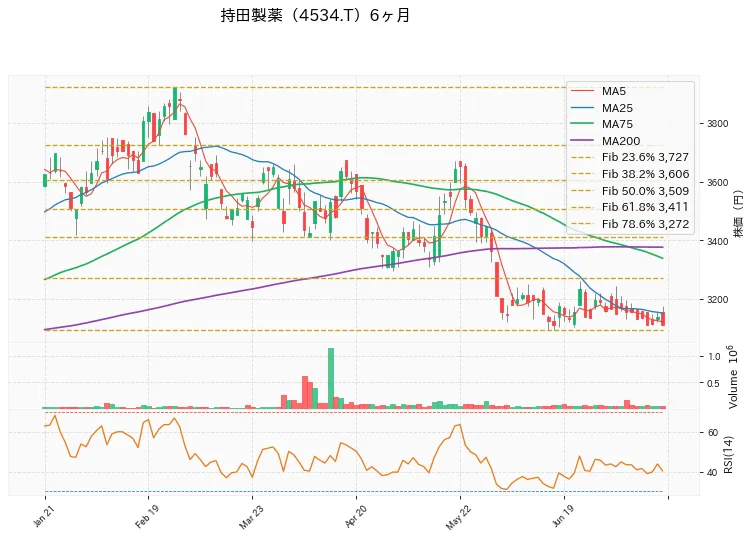The width and height of the screenshot is (752, 539).
Task: Click the Fib 78.6% 3,272 legend entry
Action: (630, 224)
